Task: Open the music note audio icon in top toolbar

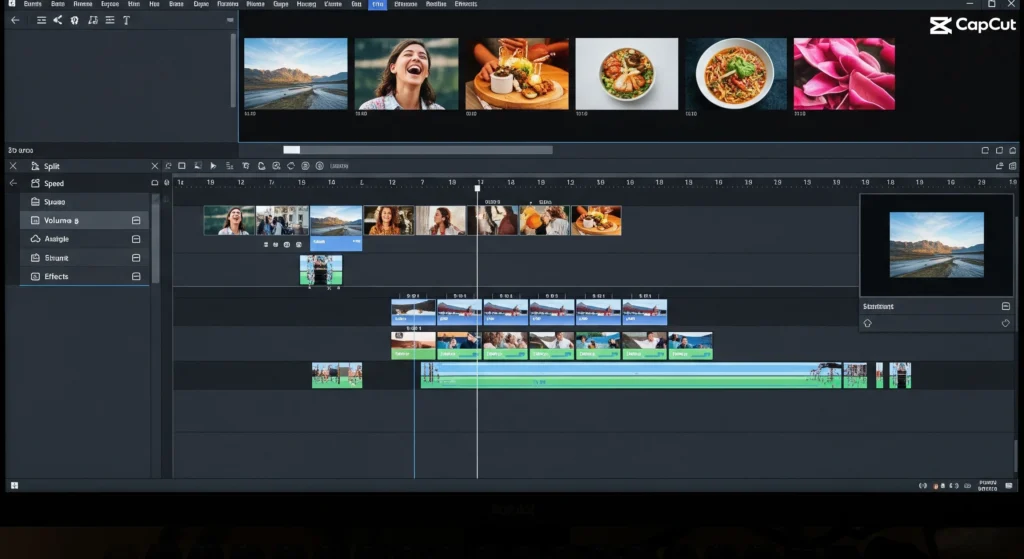Action: pyautogui.click(x=93, y=20)
